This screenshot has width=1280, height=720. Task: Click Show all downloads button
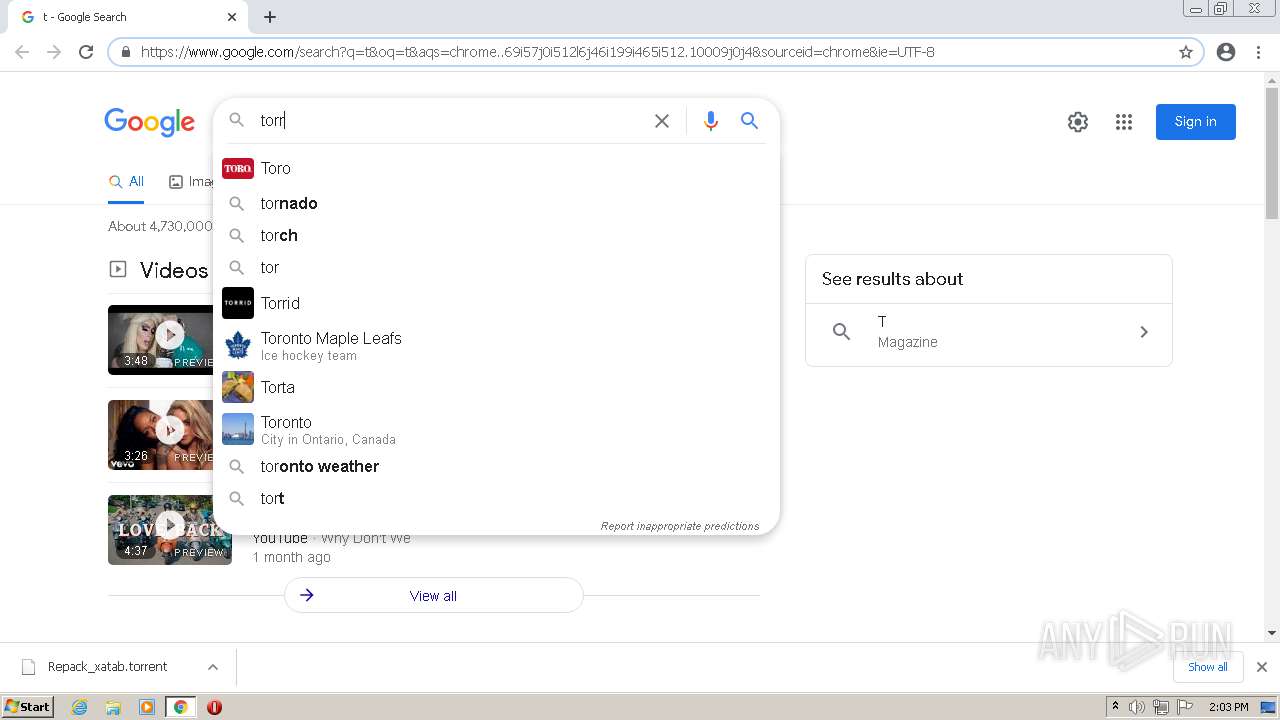point(1208,667)
